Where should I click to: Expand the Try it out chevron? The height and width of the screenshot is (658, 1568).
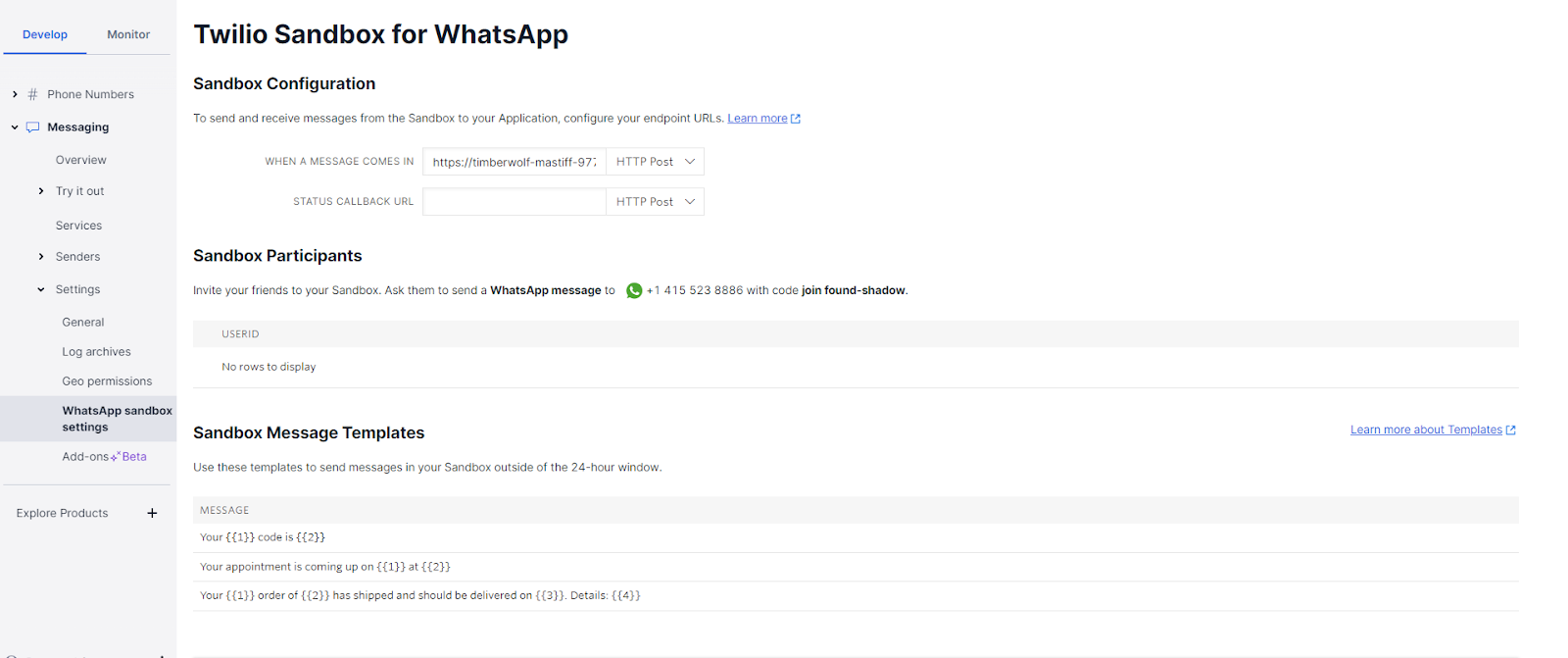(41, 191)
